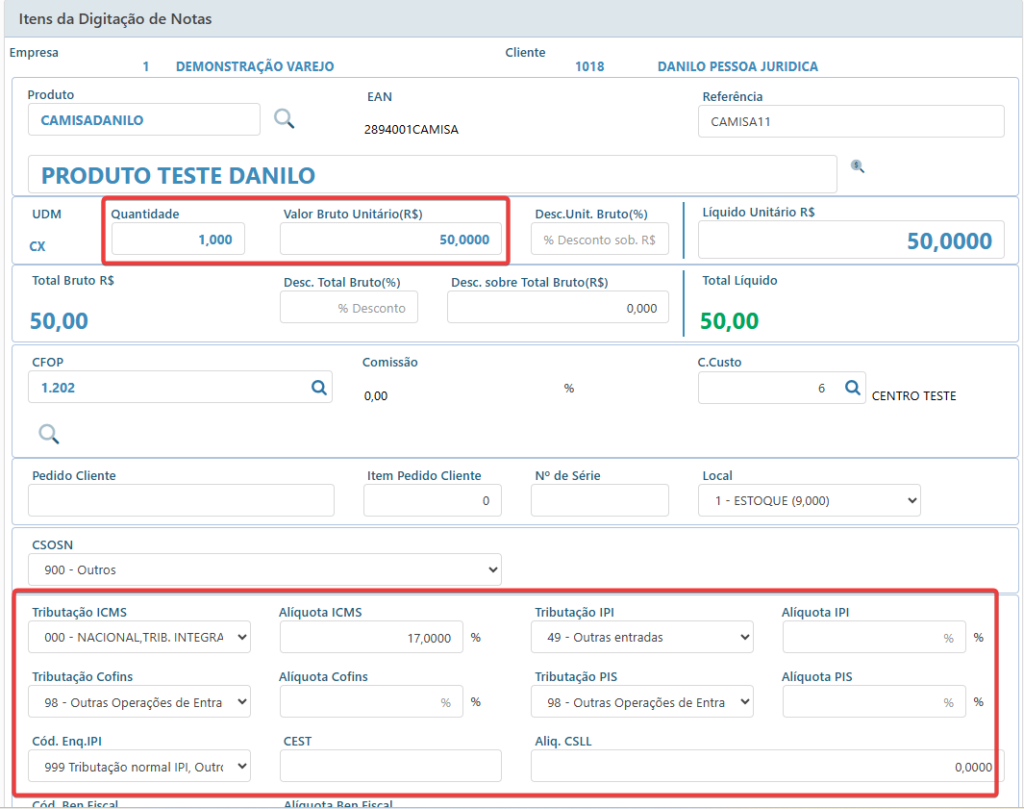Click the Pedido Cliente input field
Image resolution: width=1024 pixels, height=809 pixels.
pyautogui.click(x=181, y=500)
